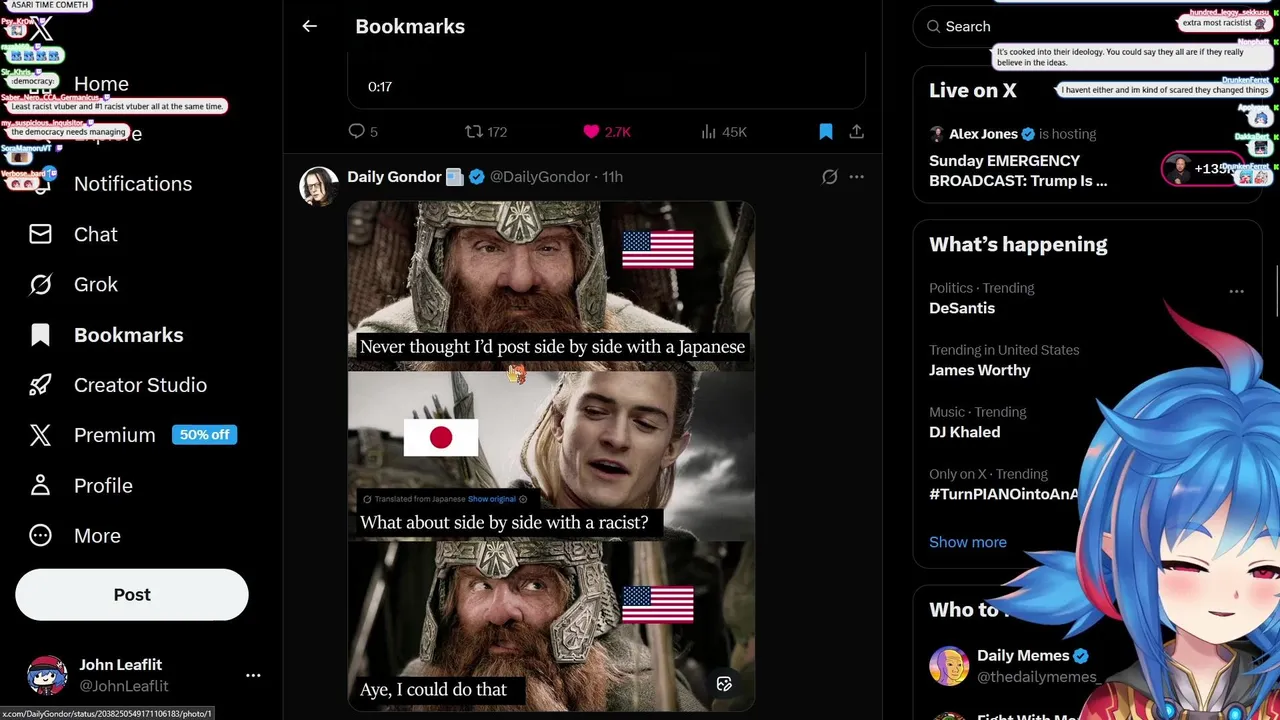Ask Grok about Daily Gondor post
1280x720 pixels.
(829, 177)
